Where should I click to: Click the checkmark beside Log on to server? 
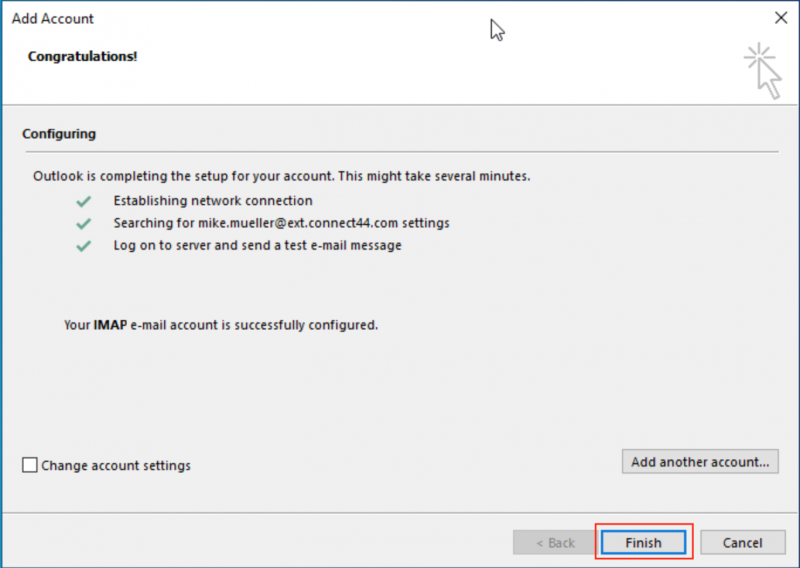coord(83,245)
